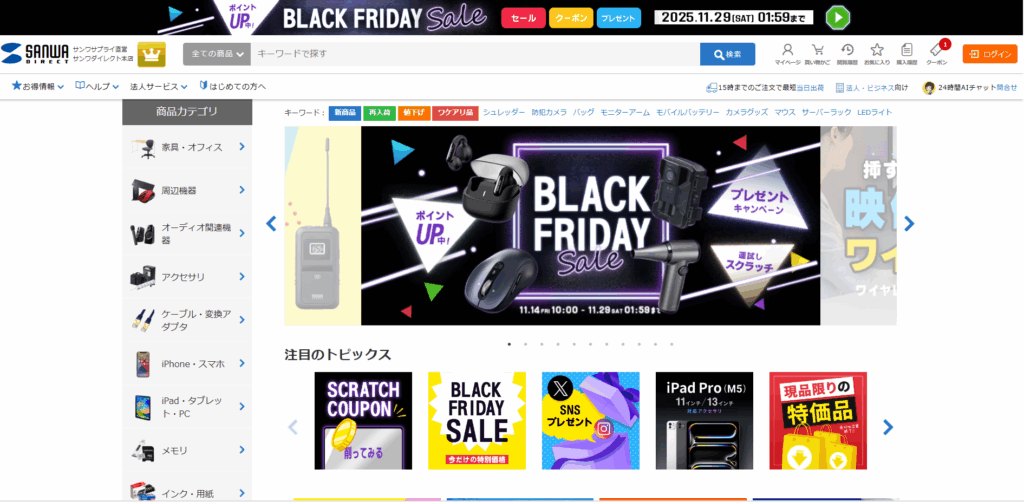Click the orange ログイン button
Viewport: 1024px width, 502px height.
tap(990, 54)
